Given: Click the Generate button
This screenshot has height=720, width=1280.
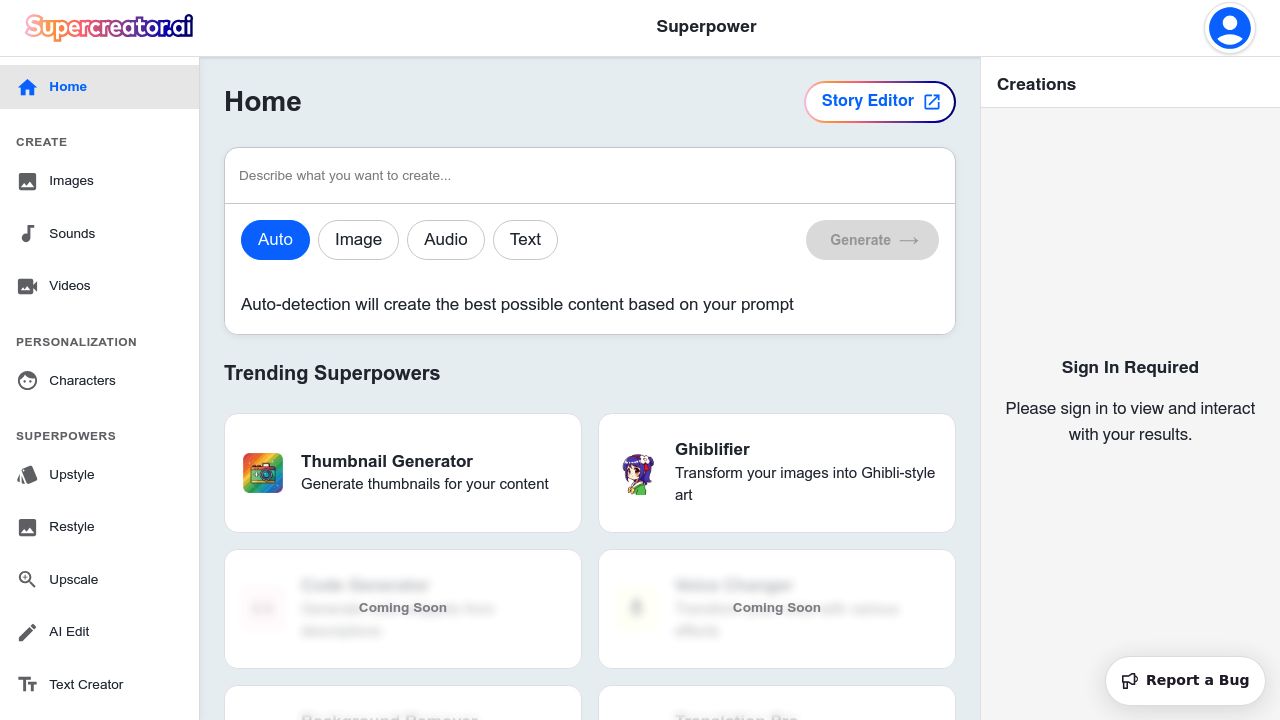Looking at the screenshot, I should pos(872,240).
